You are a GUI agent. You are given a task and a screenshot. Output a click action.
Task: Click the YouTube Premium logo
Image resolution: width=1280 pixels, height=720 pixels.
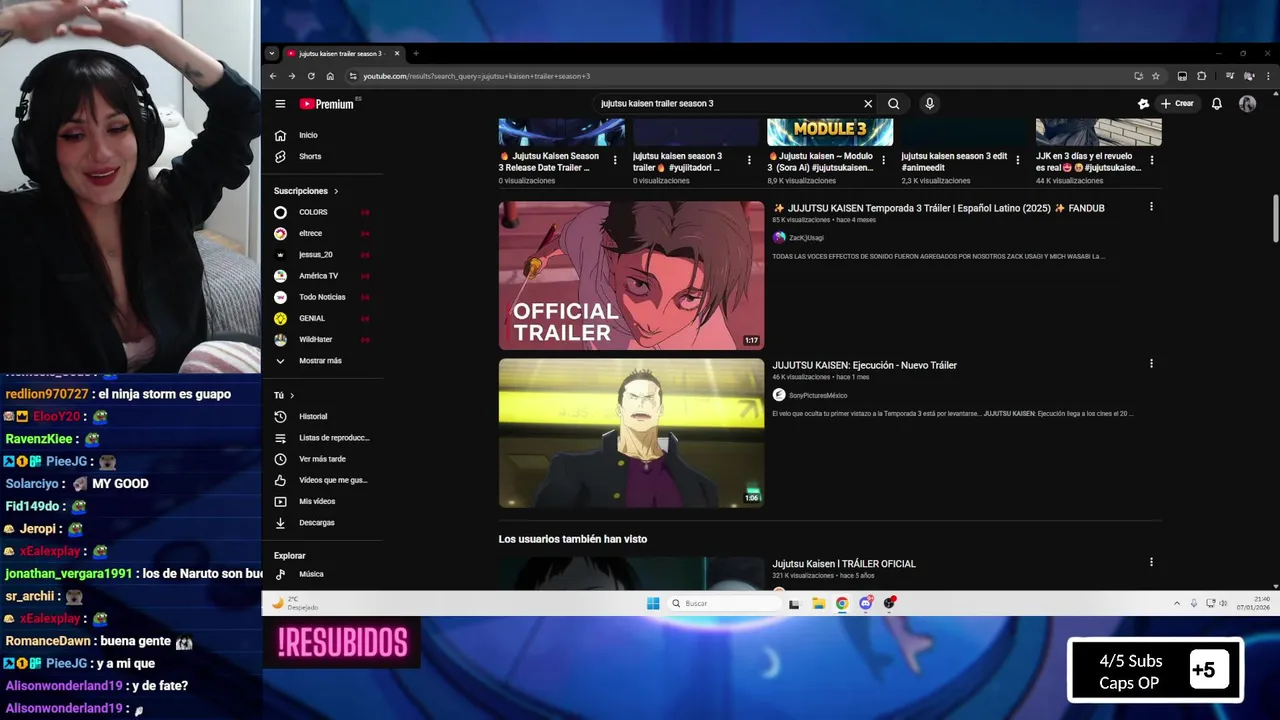pos(327,104)
